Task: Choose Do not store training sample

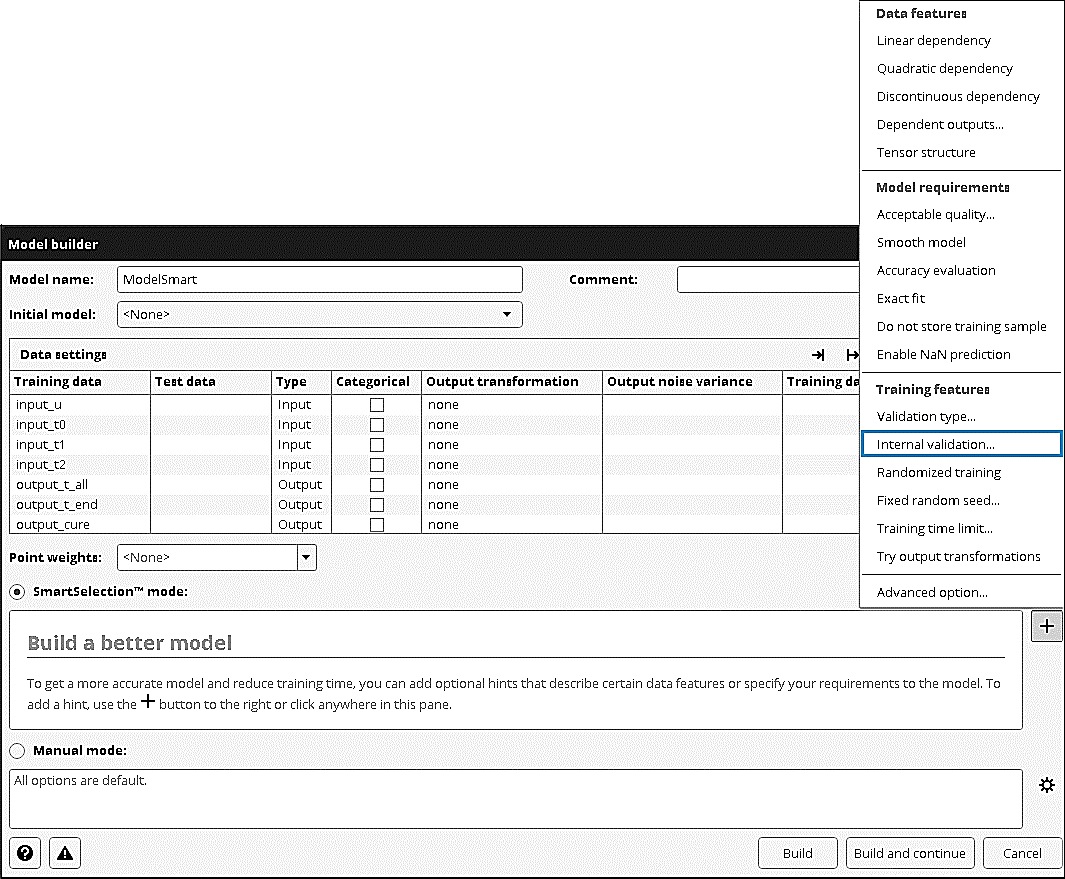Action: (x=961, y=327)
